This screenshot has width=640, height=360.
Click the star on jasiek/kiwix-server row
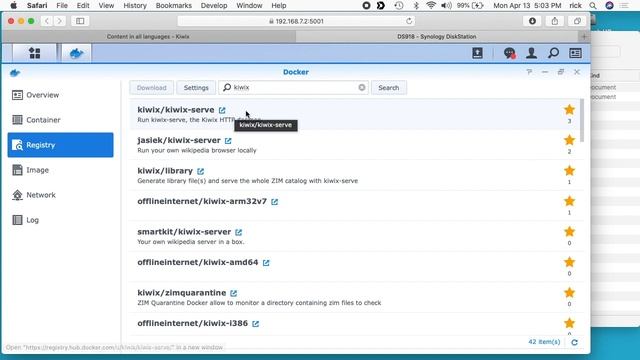point(569,140)
